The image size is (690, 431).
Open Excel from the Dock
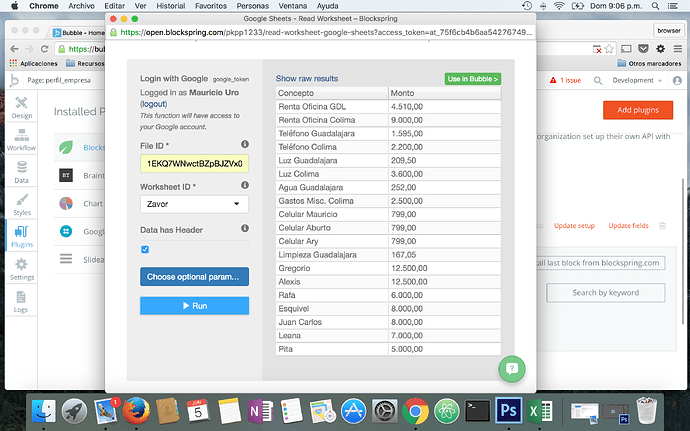(540, 410)
